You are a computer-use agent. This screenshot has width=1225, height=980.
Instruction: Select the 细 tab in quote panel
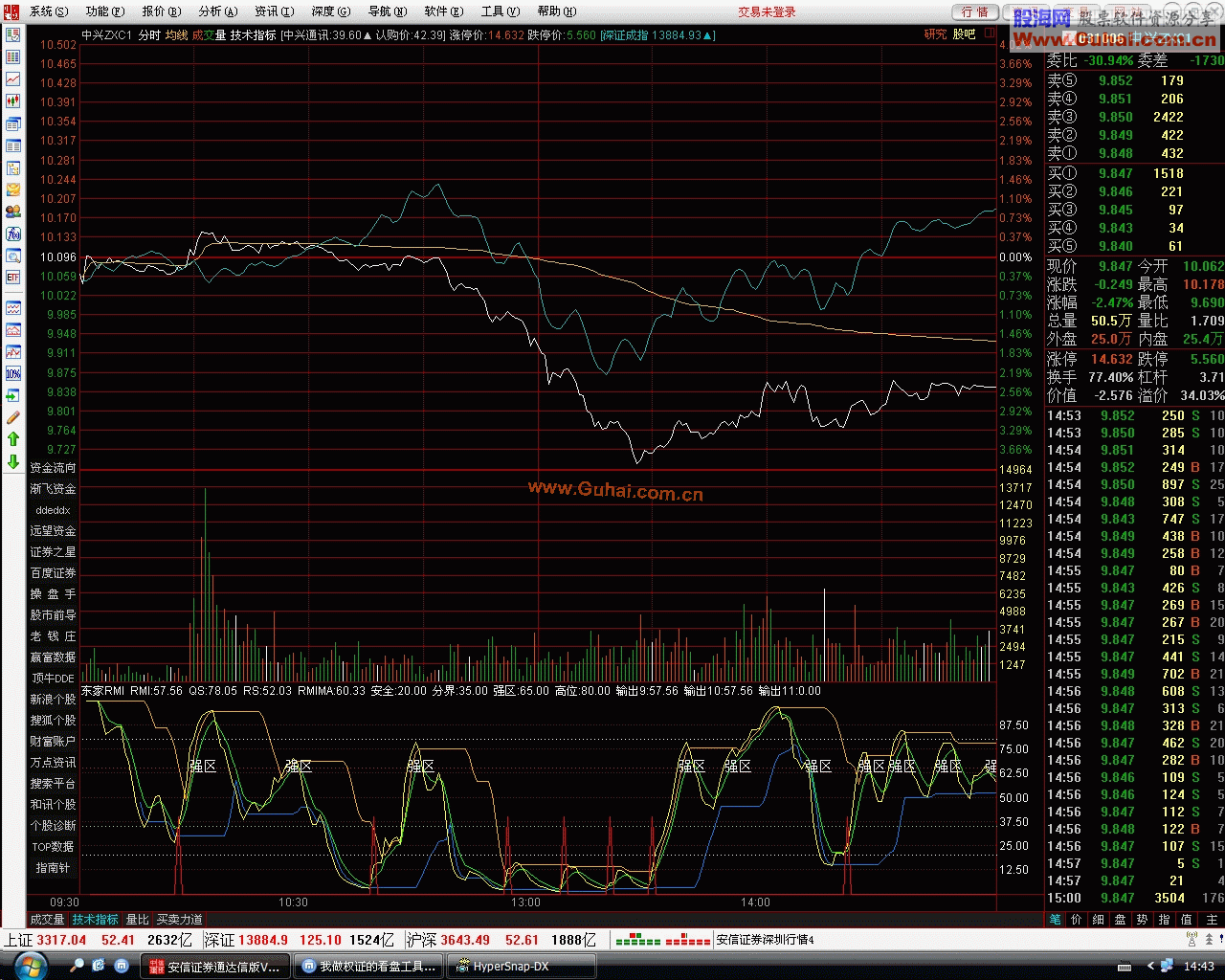[1099, 920]
